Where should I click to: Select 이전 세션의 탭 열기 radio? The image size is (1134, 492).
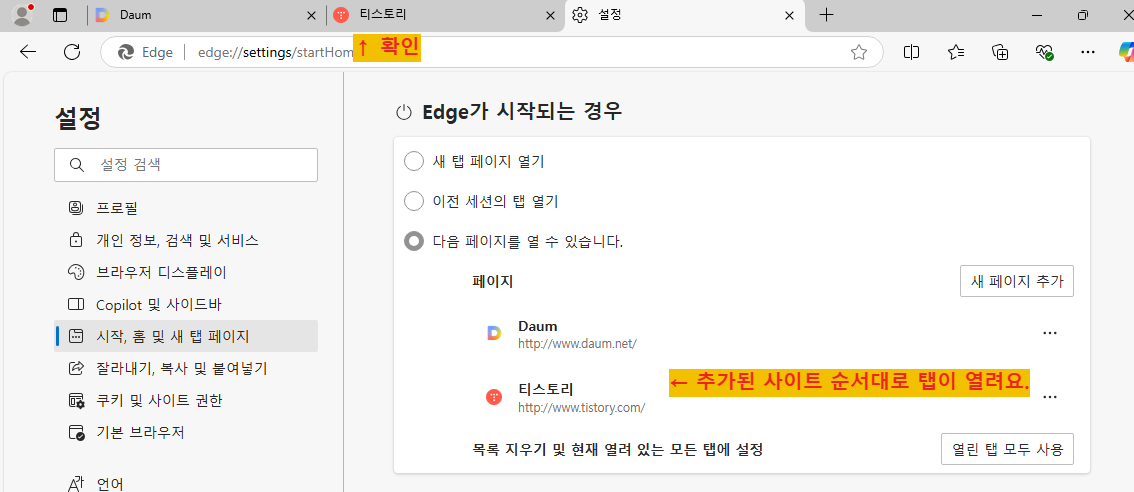pos(414,201)
